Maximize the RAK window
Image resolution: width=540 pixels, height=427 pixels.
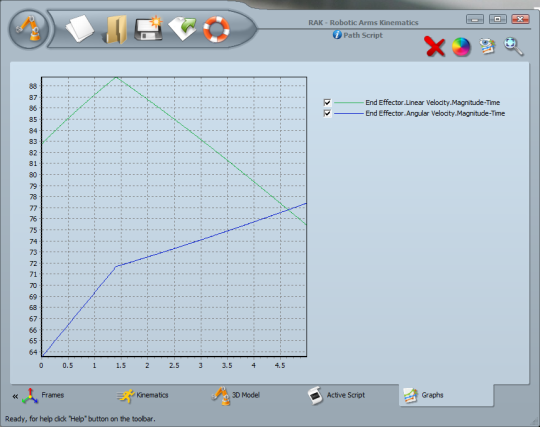pyautogui.click(x=497, y=19)
